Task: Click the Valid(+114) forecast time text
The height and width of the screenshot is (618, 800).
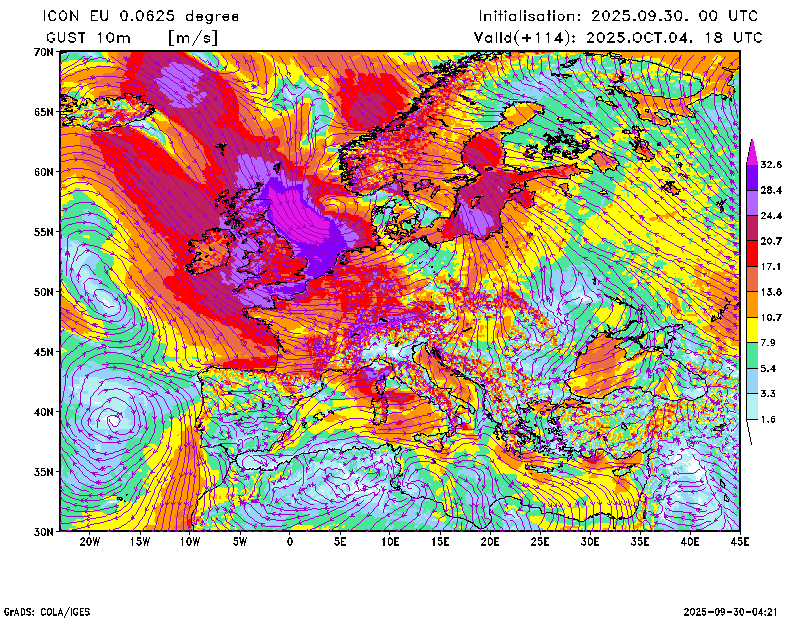Action: point(618,37)
